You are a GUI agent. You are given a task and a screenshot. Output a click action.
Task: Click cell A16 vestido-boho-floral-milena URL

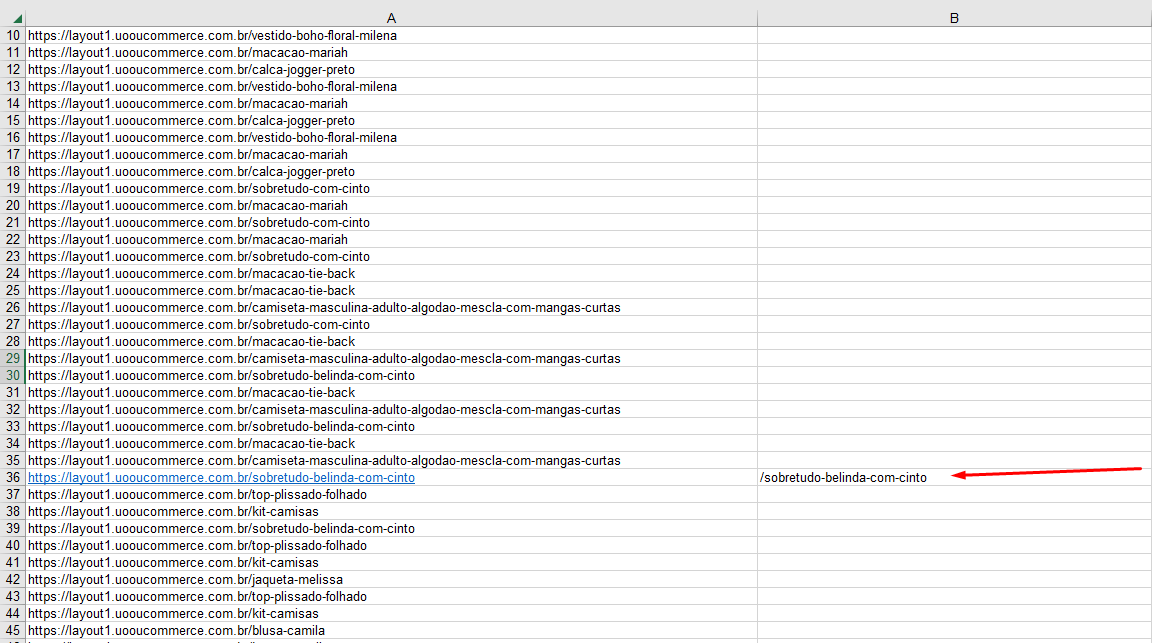tap(391, 137)
